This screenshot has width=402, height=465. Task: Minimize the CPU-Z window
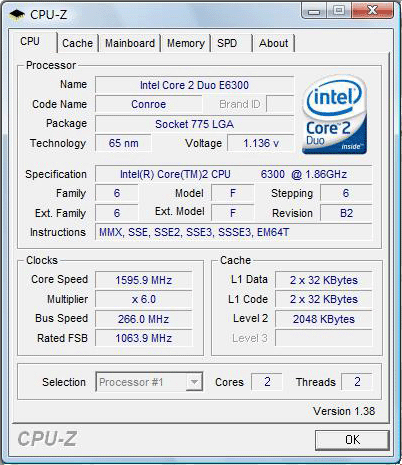point(314,12)
